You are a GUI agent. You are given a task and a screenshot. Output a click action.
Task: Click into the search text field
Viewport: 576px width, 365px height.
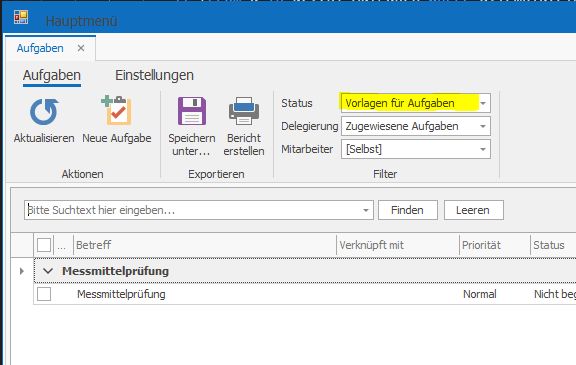coord(193,210)
